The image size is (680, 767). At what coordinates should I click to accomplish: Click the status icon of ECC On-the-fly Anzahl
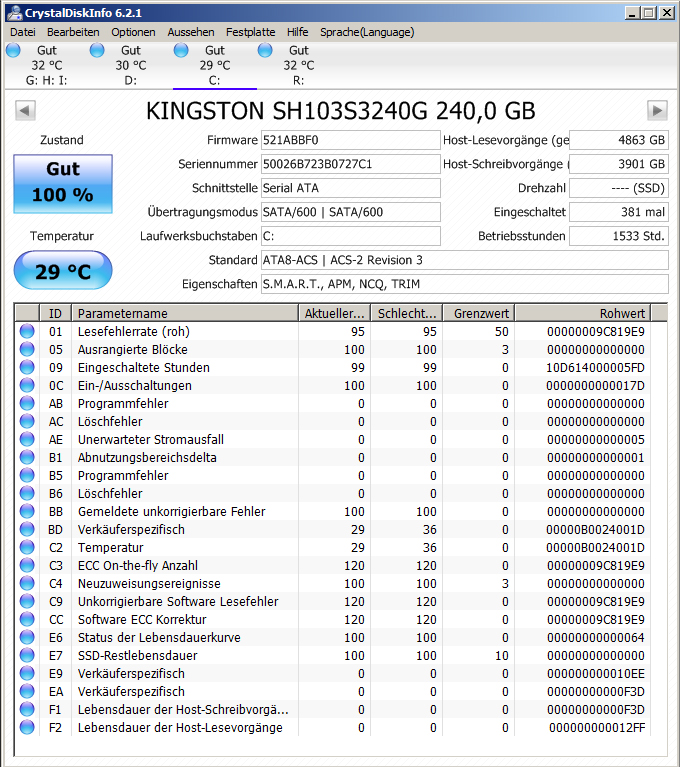(27, 565)
